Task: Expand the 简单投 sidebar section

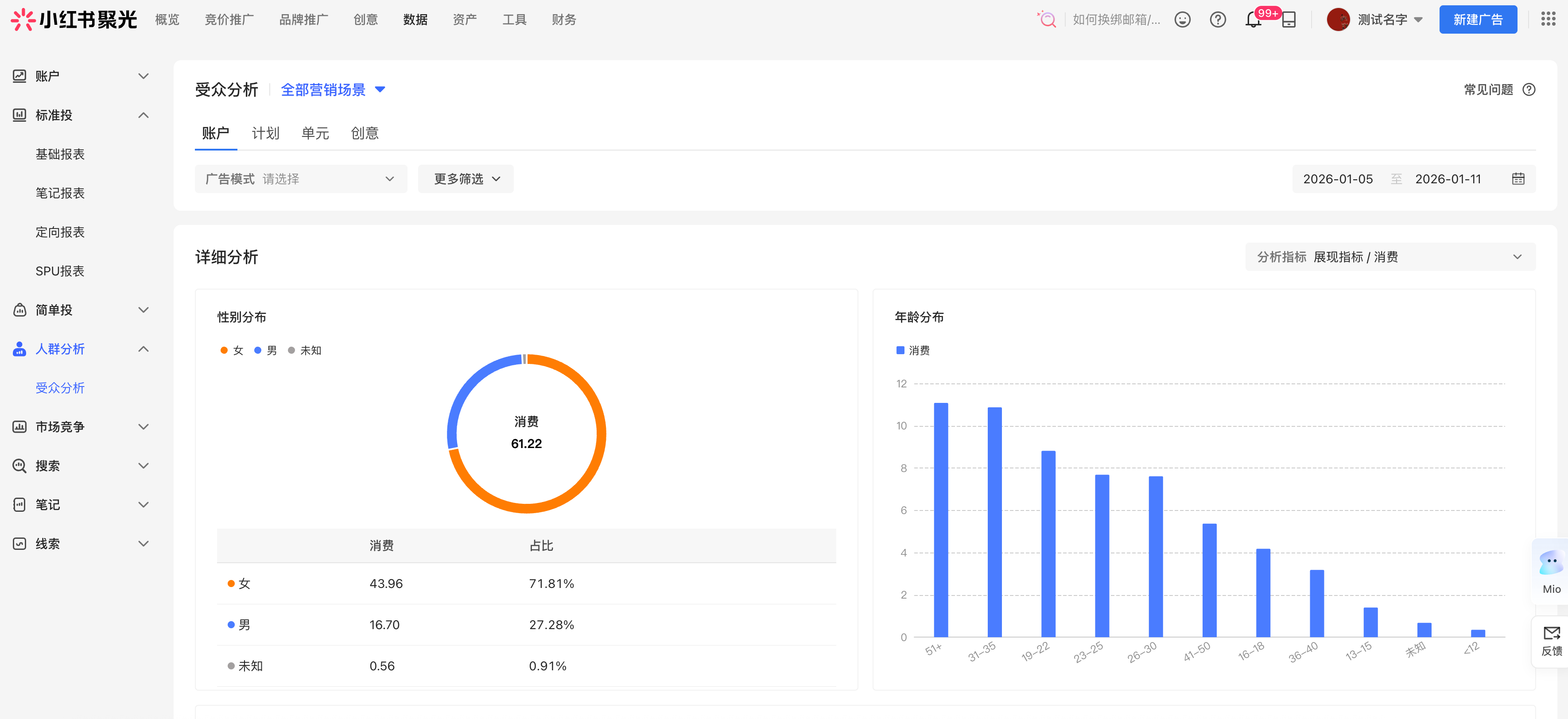Action: point(143,309)
